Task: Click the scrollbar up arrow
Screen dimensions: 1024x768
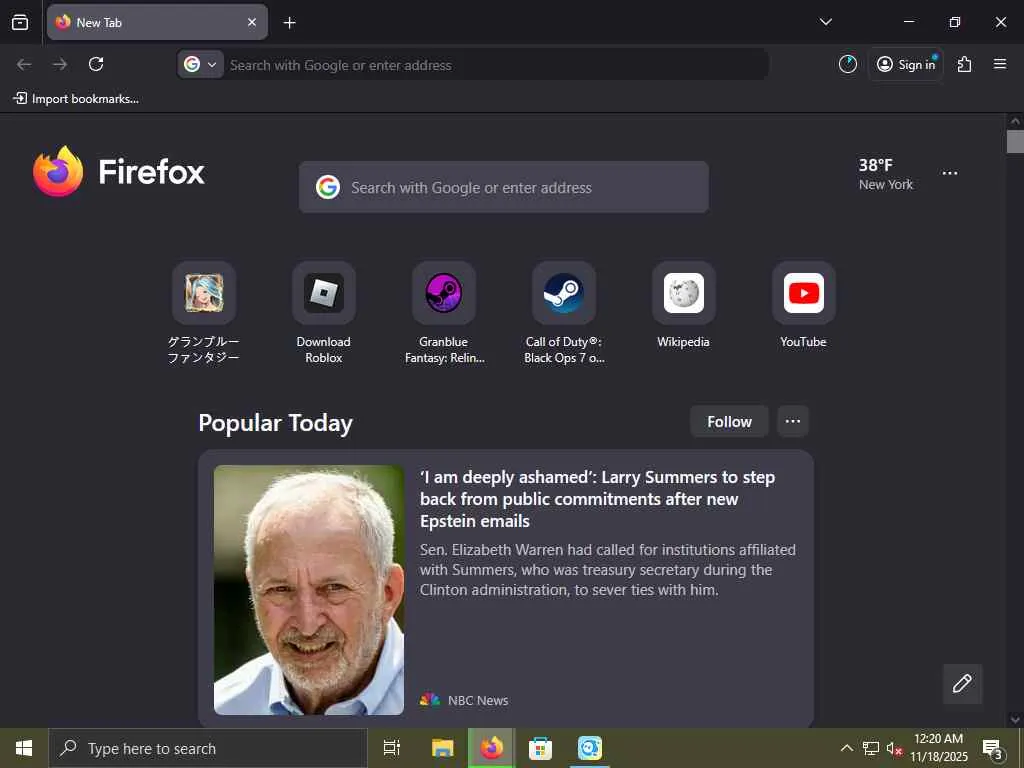Action: click(1015, 121)
